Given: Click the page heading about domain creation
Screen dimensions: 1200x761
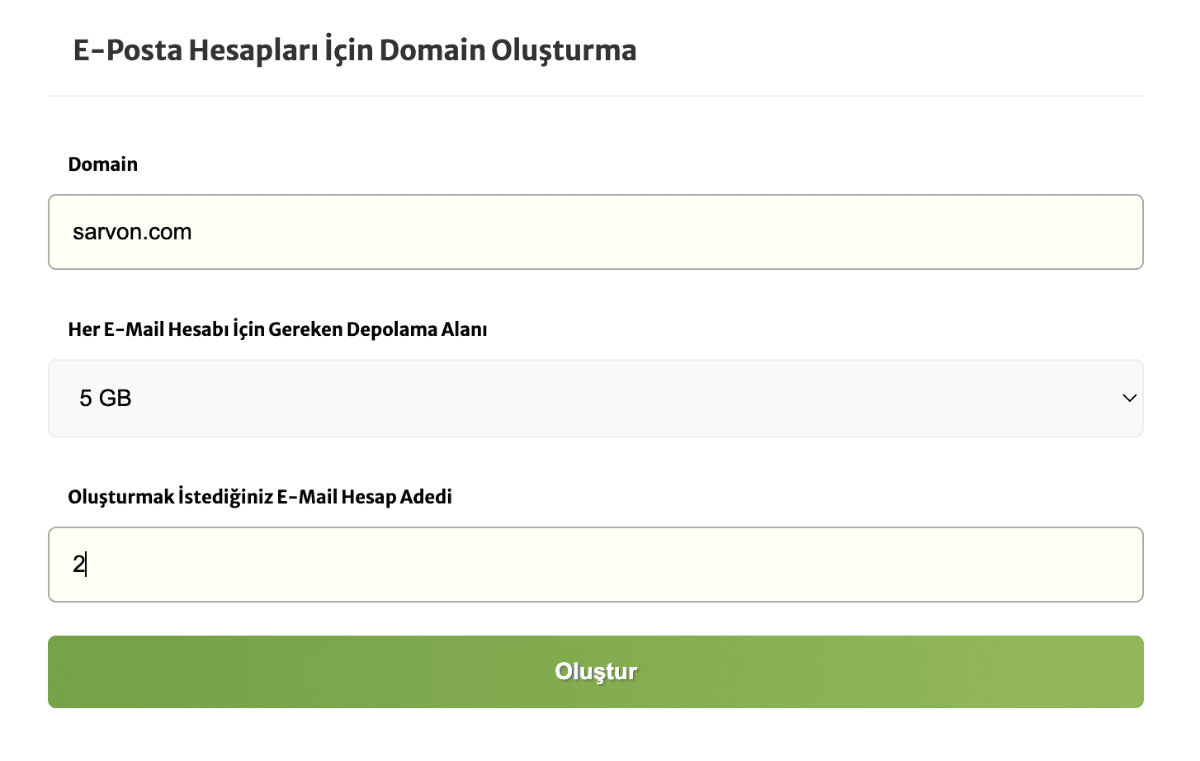Looking at the screenshot, I should [x=352, y=48].
